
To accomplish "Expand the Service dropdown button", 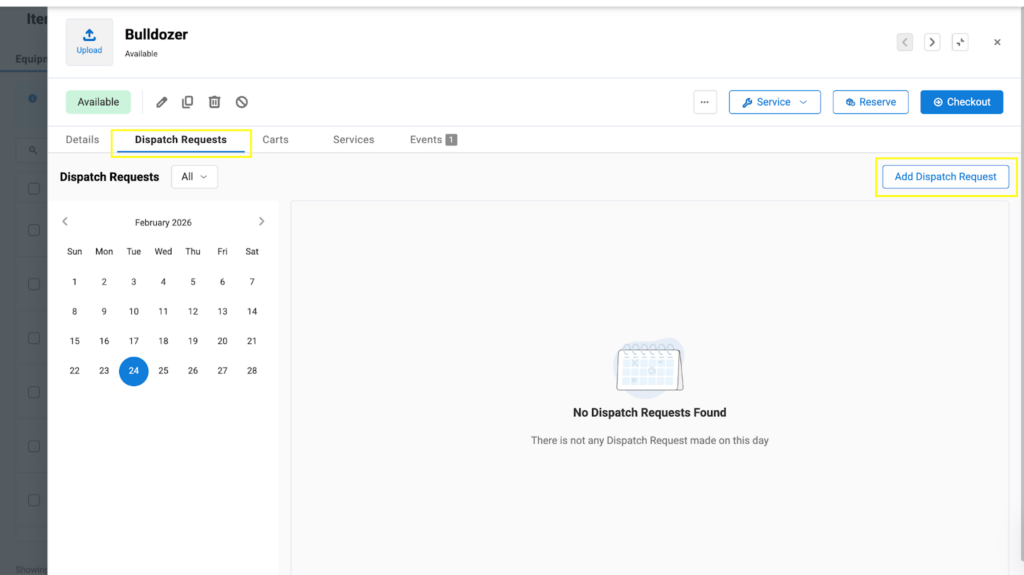I will coord(774,102).
